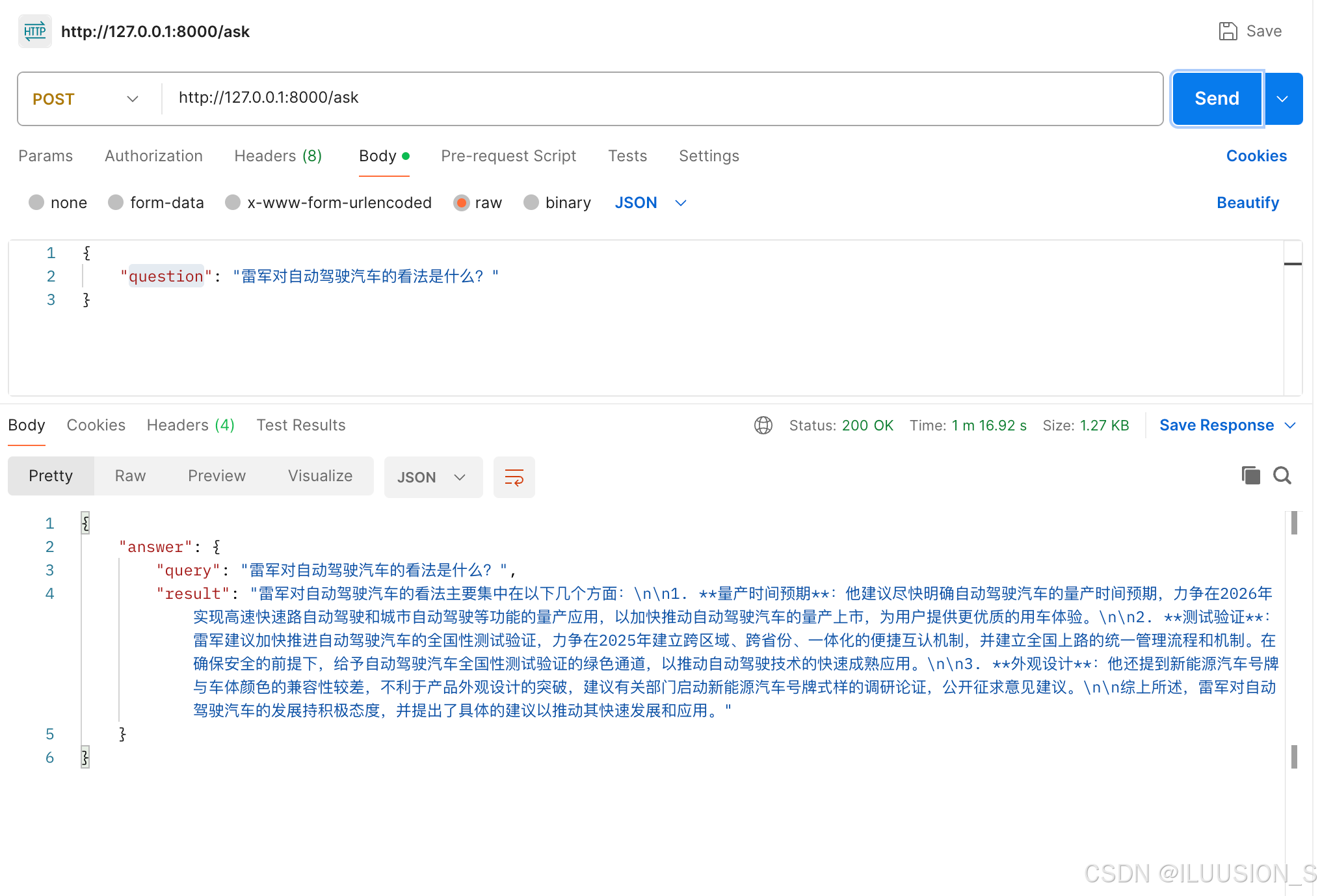Open the Pre-request Script tab
The height and width of the screenshot is (896, 1320).
tap(508, 156)
